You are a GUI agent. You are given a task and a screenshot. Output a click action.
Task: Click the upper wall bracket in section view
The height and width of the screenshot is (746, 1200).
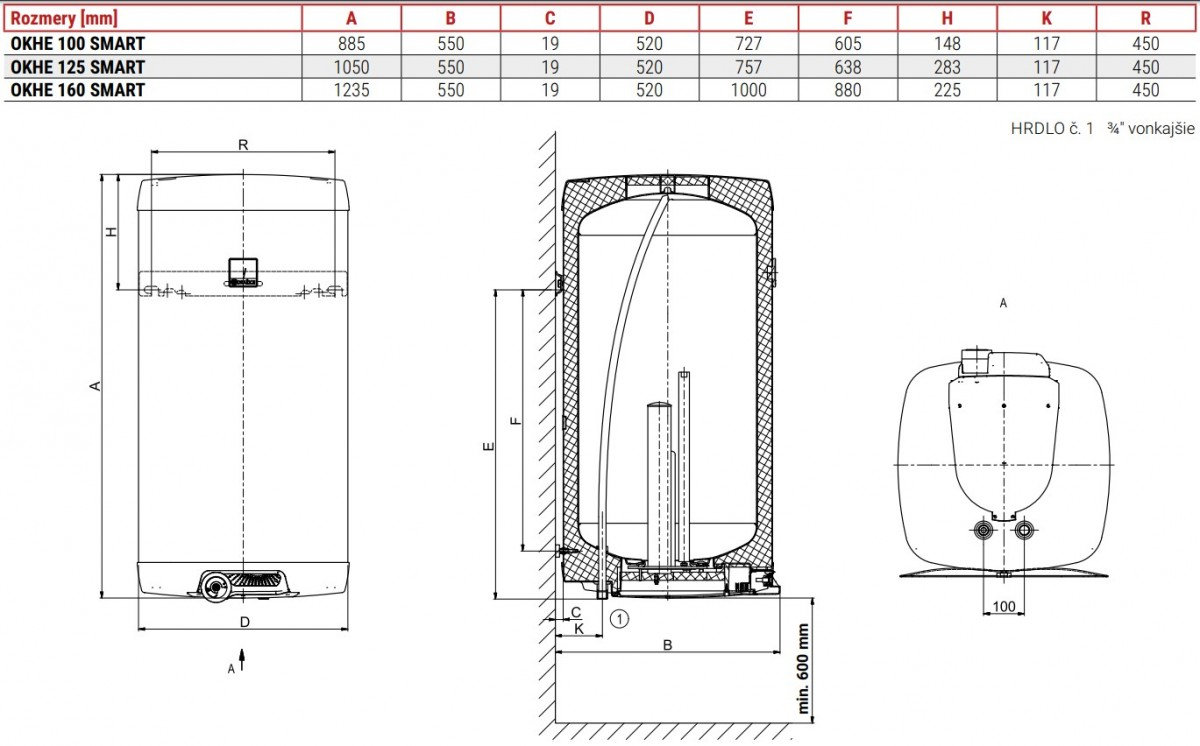click(556, 284)
